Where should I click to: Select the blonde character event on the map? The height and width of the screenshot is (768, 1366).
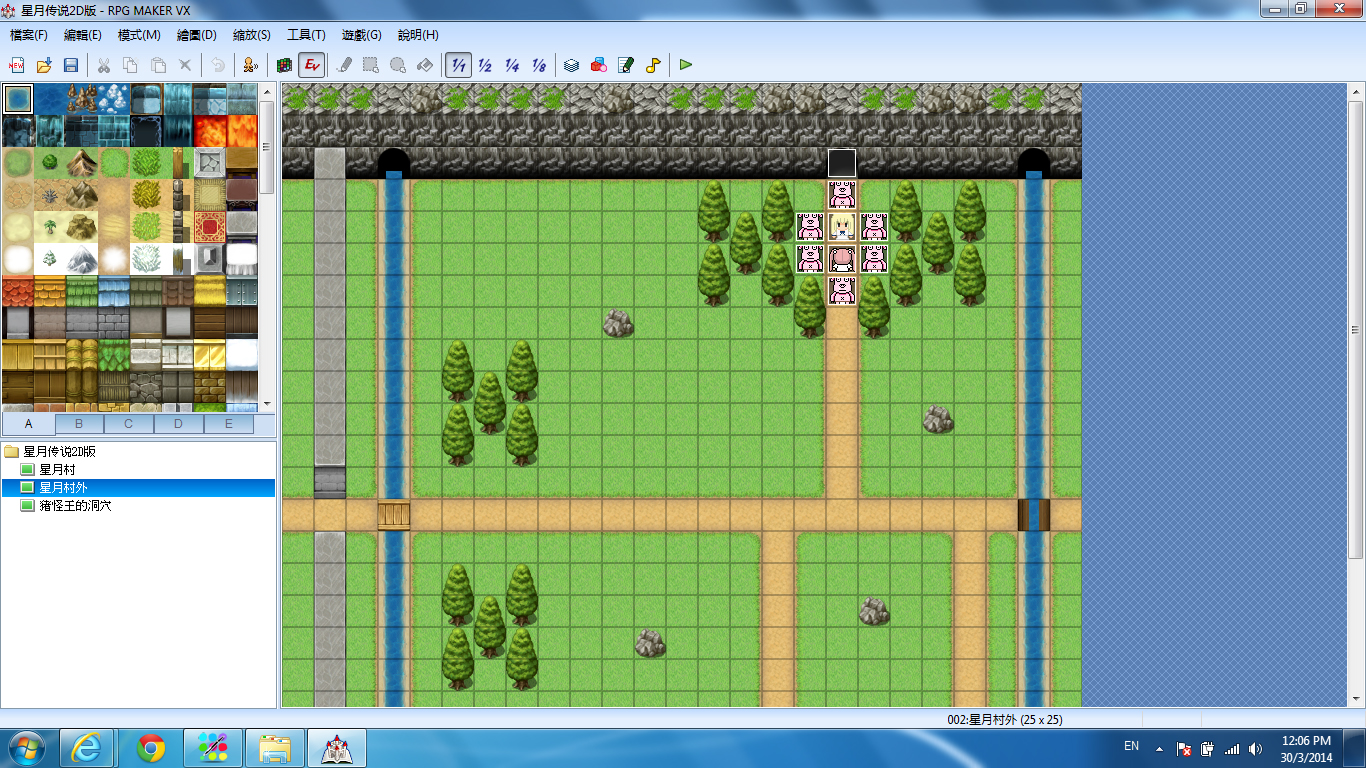click(x=842, y=227)
